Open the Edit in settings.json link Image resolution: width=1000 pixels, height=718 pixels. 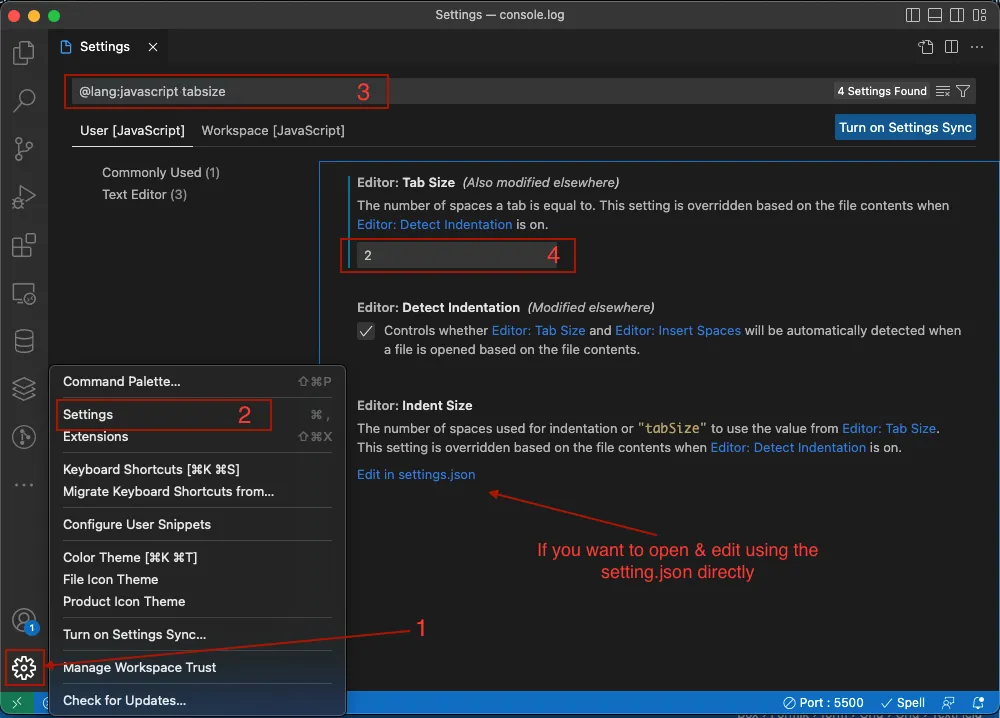click(x=416, y=474)
